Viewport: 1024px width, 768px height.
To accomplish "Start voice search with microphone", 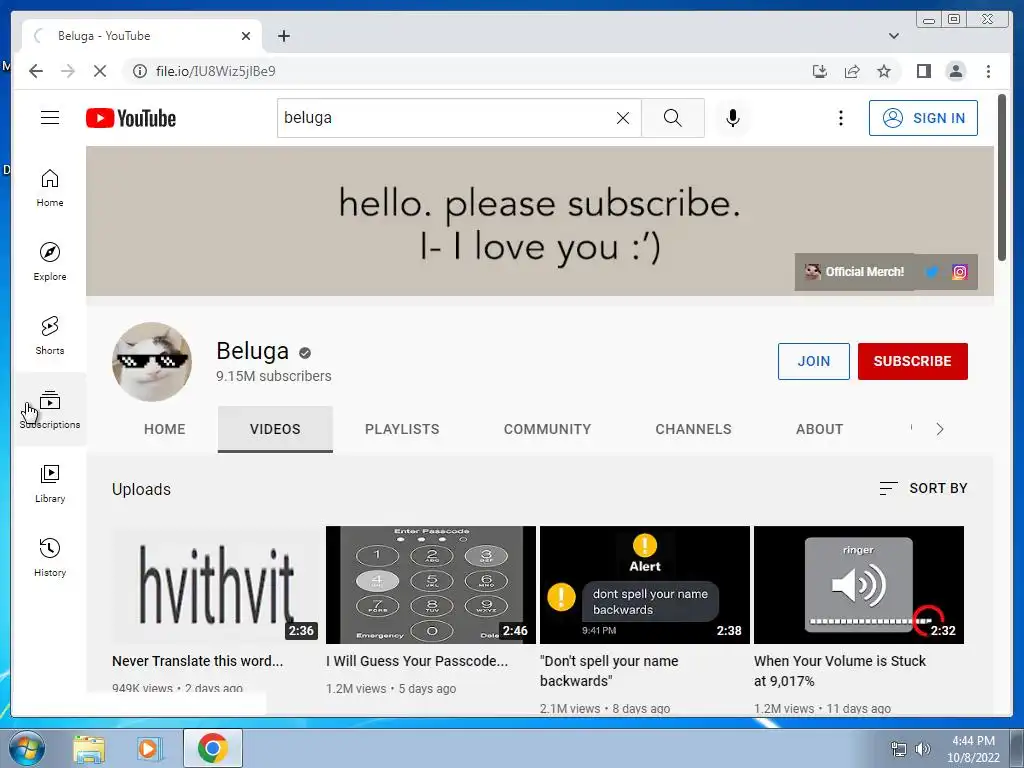I will (x=733, y=118).
